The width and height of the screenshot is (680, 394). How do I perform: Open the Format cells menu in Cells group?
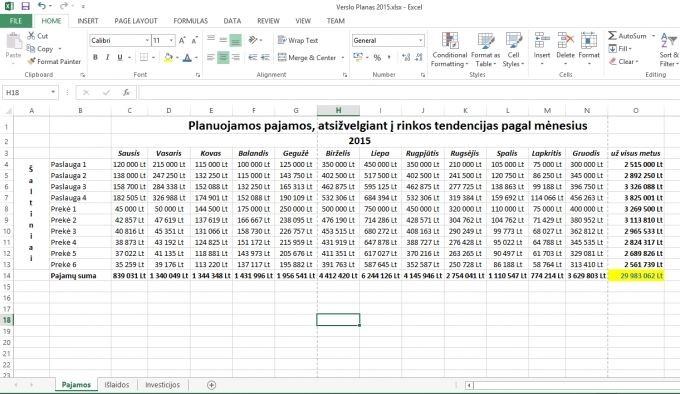click(x=588, y=50)
